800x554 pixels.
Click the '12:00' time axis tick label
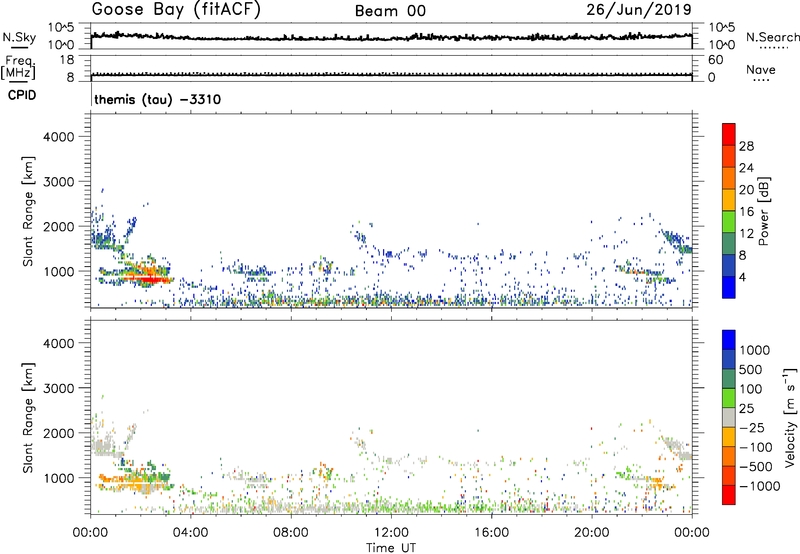[x=391, y=533]
